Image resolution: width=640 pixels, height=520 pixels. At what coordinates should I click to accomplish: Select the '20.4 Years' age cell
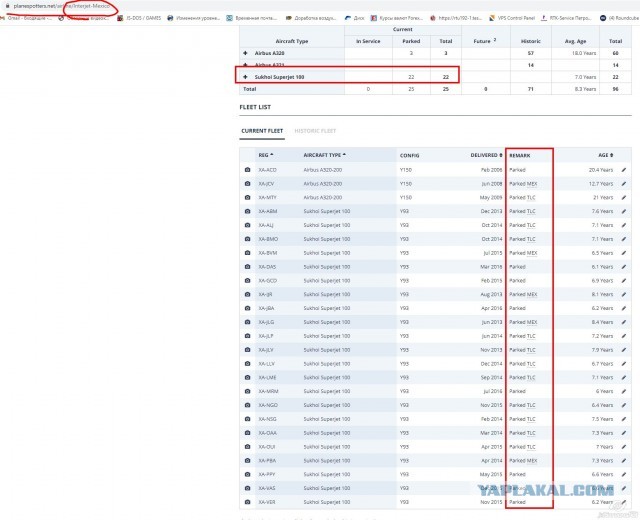click(x=601, y=170)
